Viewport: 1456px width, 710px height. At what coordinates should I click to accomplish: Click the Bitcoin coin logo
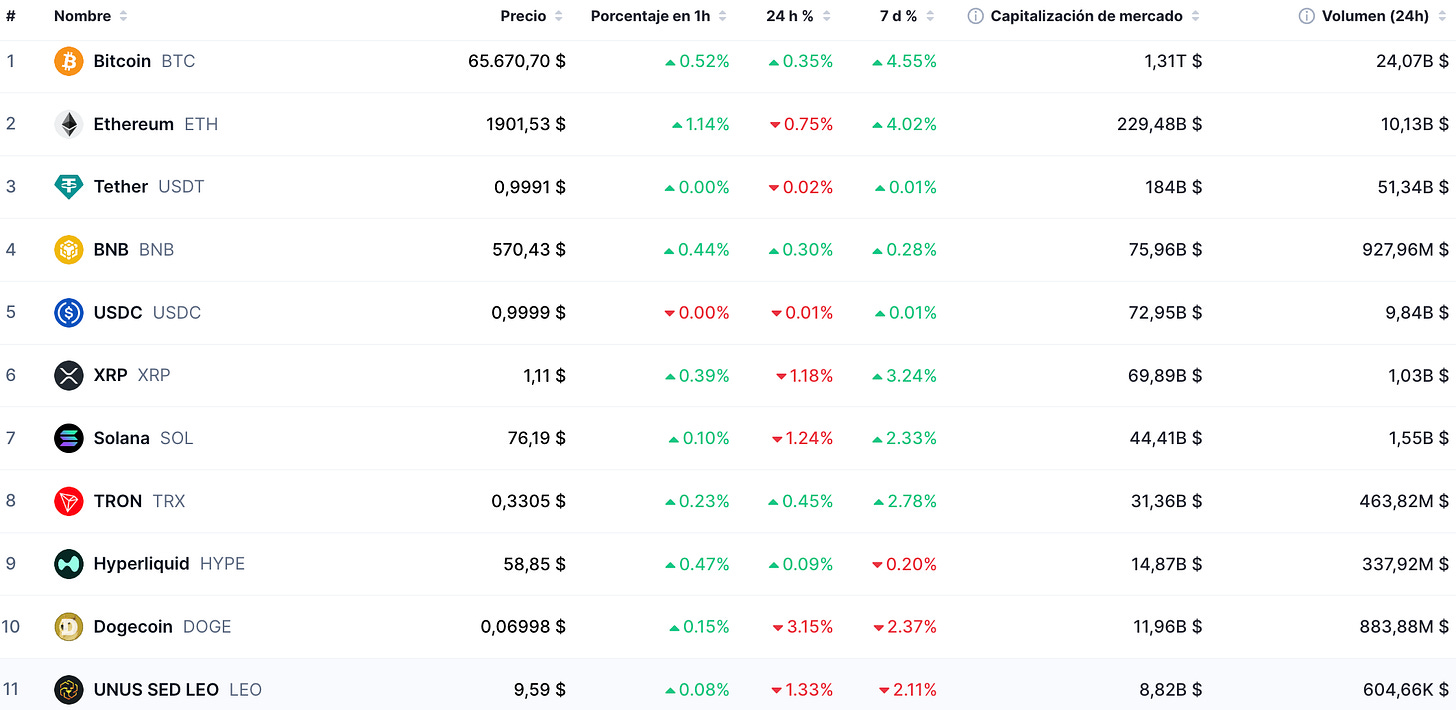69,61
